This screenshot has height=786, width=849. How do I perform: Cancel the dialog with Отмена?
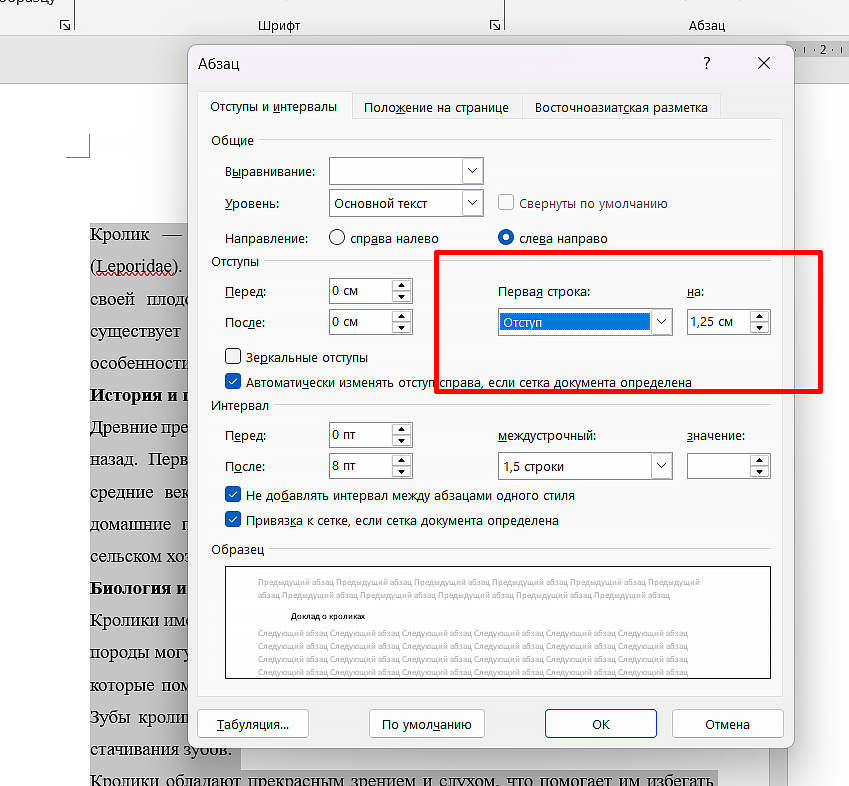tap(727, 724)
